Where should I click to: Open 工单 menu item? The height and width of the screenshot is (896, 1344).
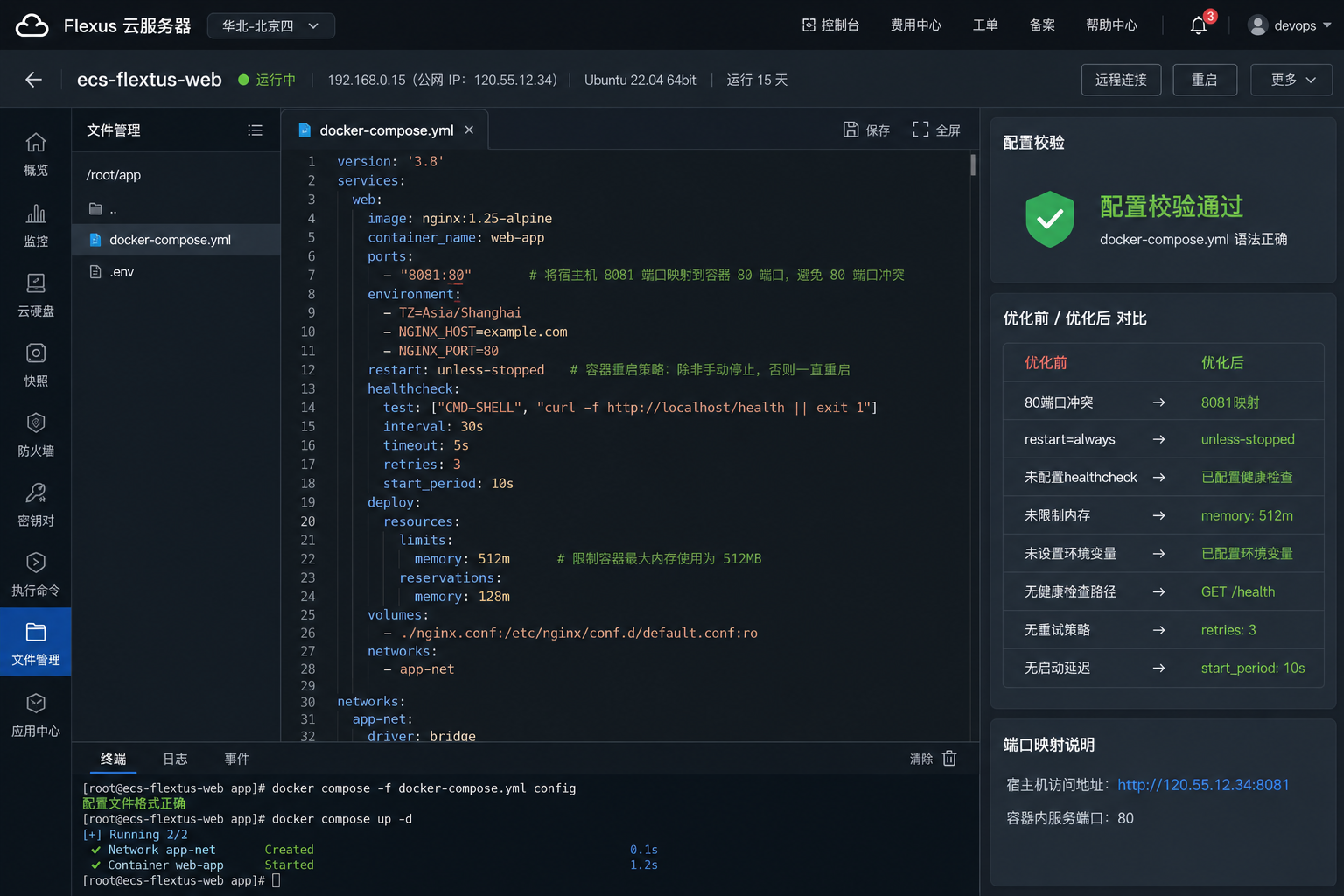[x=985, y=25]
